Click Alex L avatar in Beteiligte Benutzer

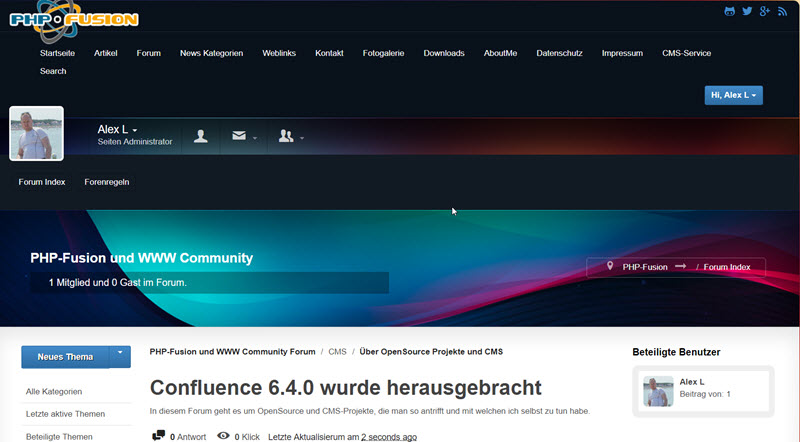tap(658, 391)
